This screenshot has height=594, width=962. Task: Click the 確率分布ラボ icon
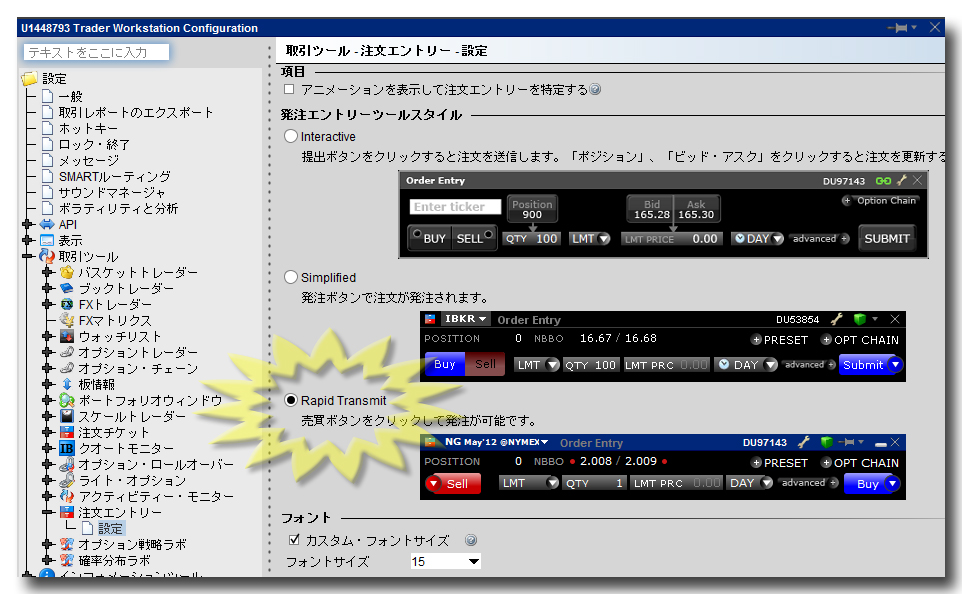67,560
